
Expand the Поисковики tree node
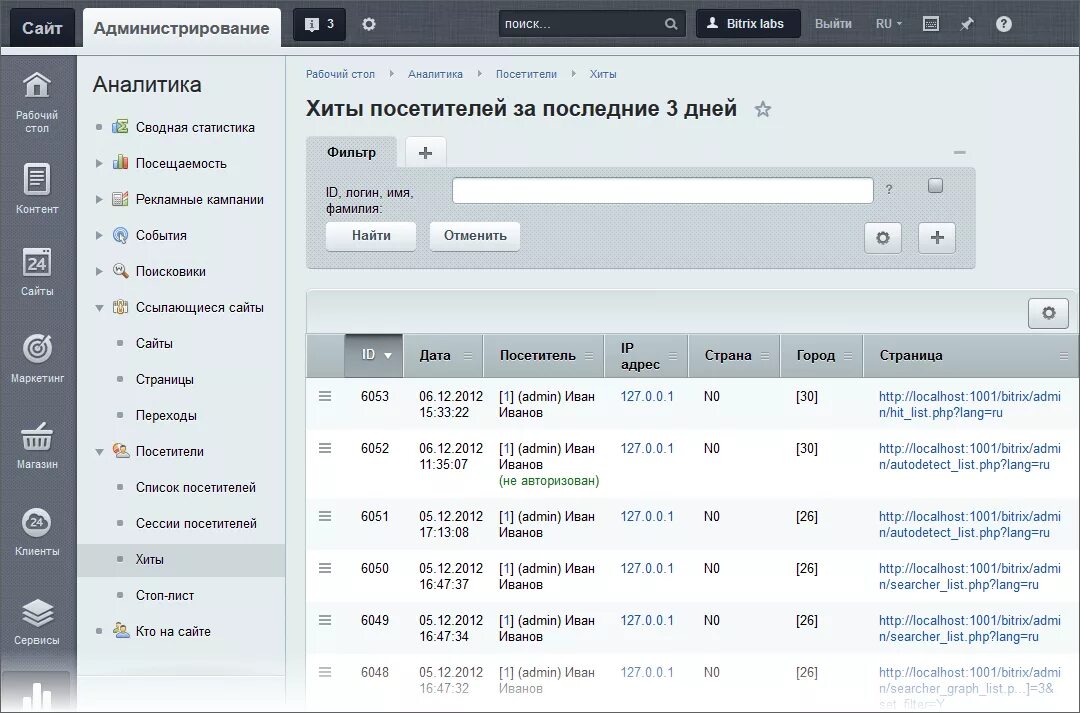tap(99, 271)
